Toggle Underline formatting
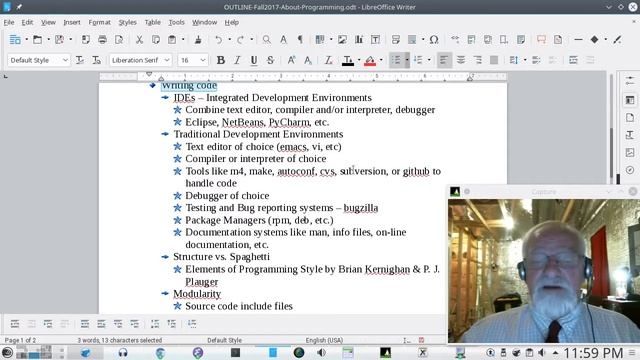Screen dimensions: 640x360 pos(254,60)
